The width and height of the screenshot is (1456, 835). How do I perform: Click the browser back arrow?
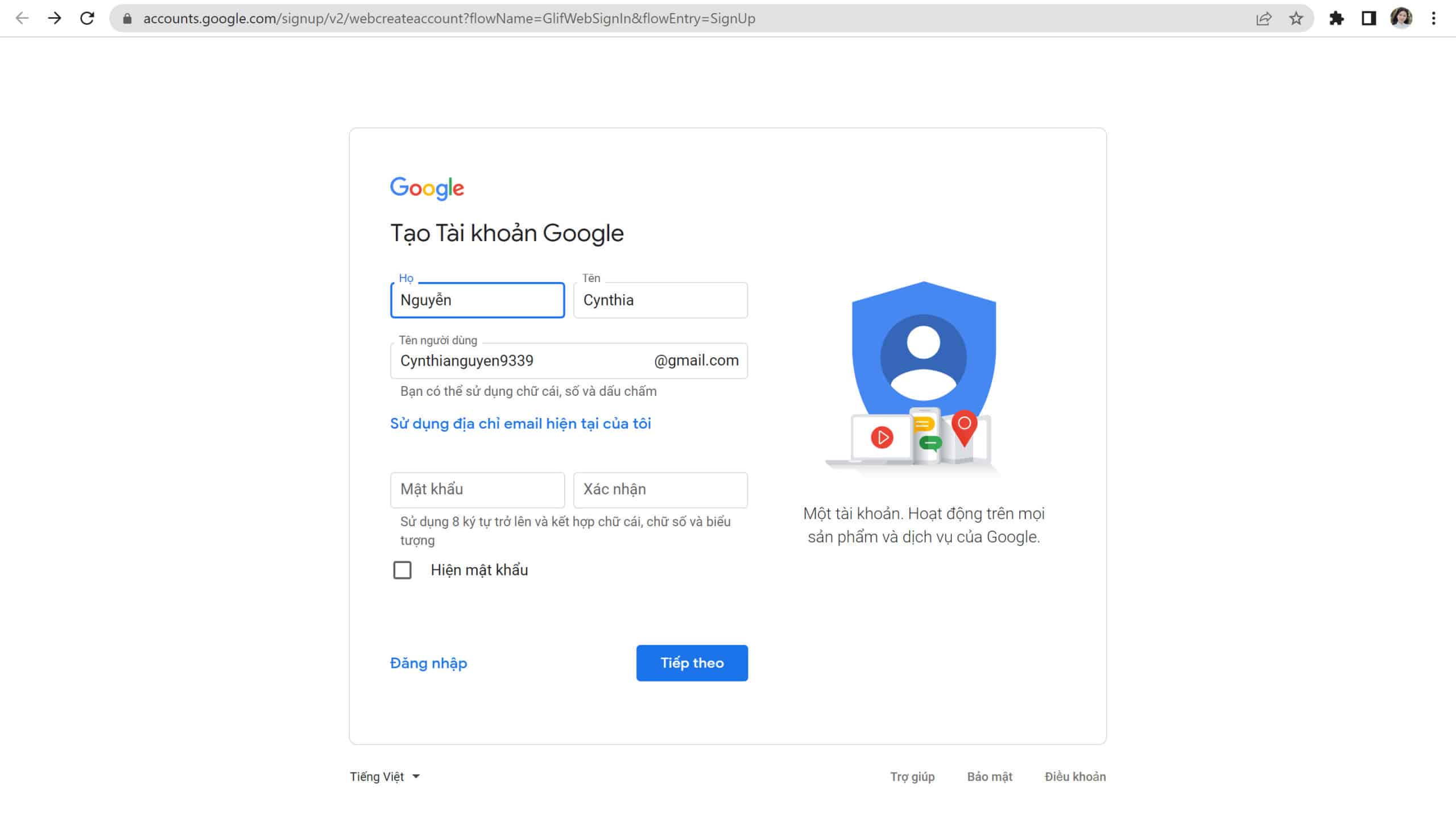click(22, 18)
